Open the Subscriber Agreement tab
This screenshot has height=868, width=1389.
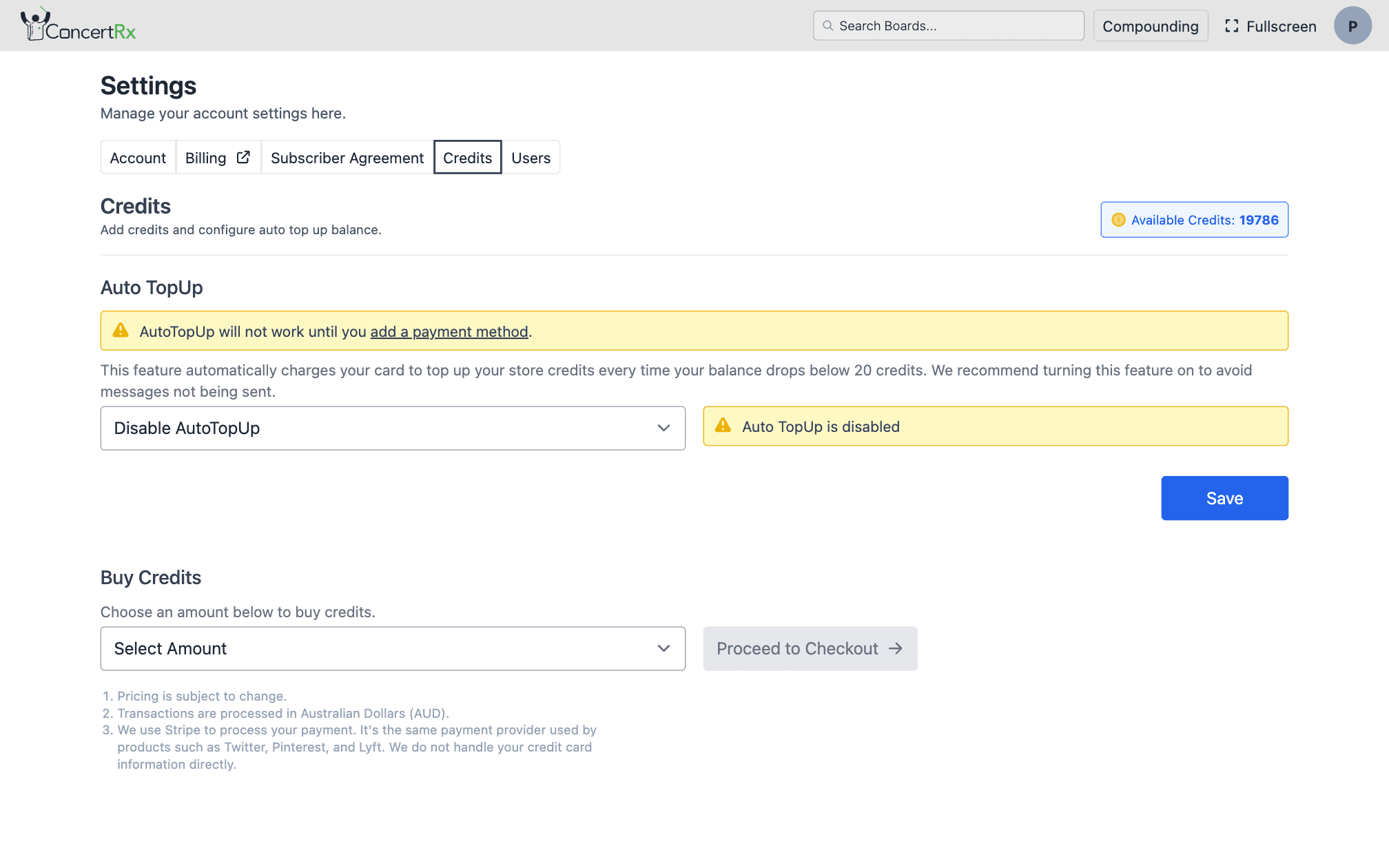(x=347, y=158)
